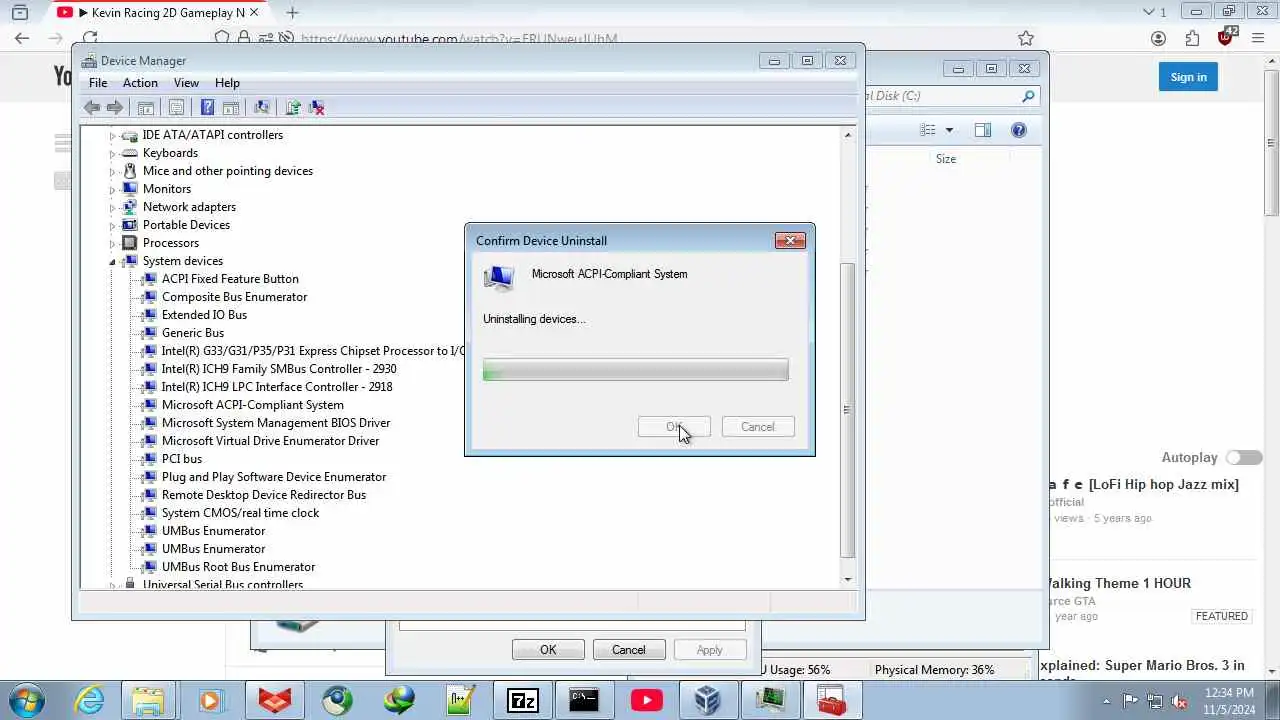Screen dimensions: 1280x720
Task: Collapse the System devices node
Action: click(113, 261)
